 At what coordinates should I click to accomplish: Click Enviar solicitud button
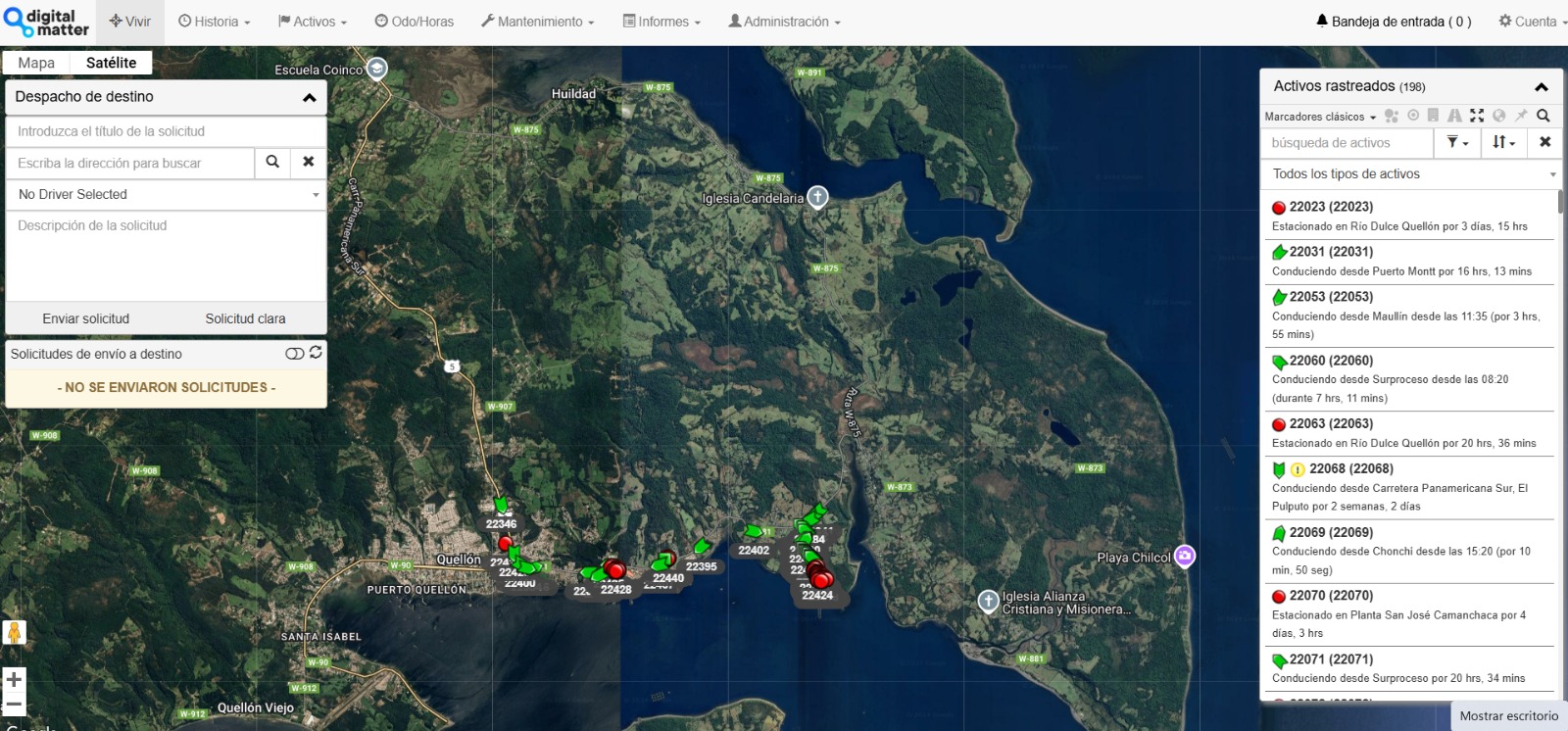click(x=86, y=318)
